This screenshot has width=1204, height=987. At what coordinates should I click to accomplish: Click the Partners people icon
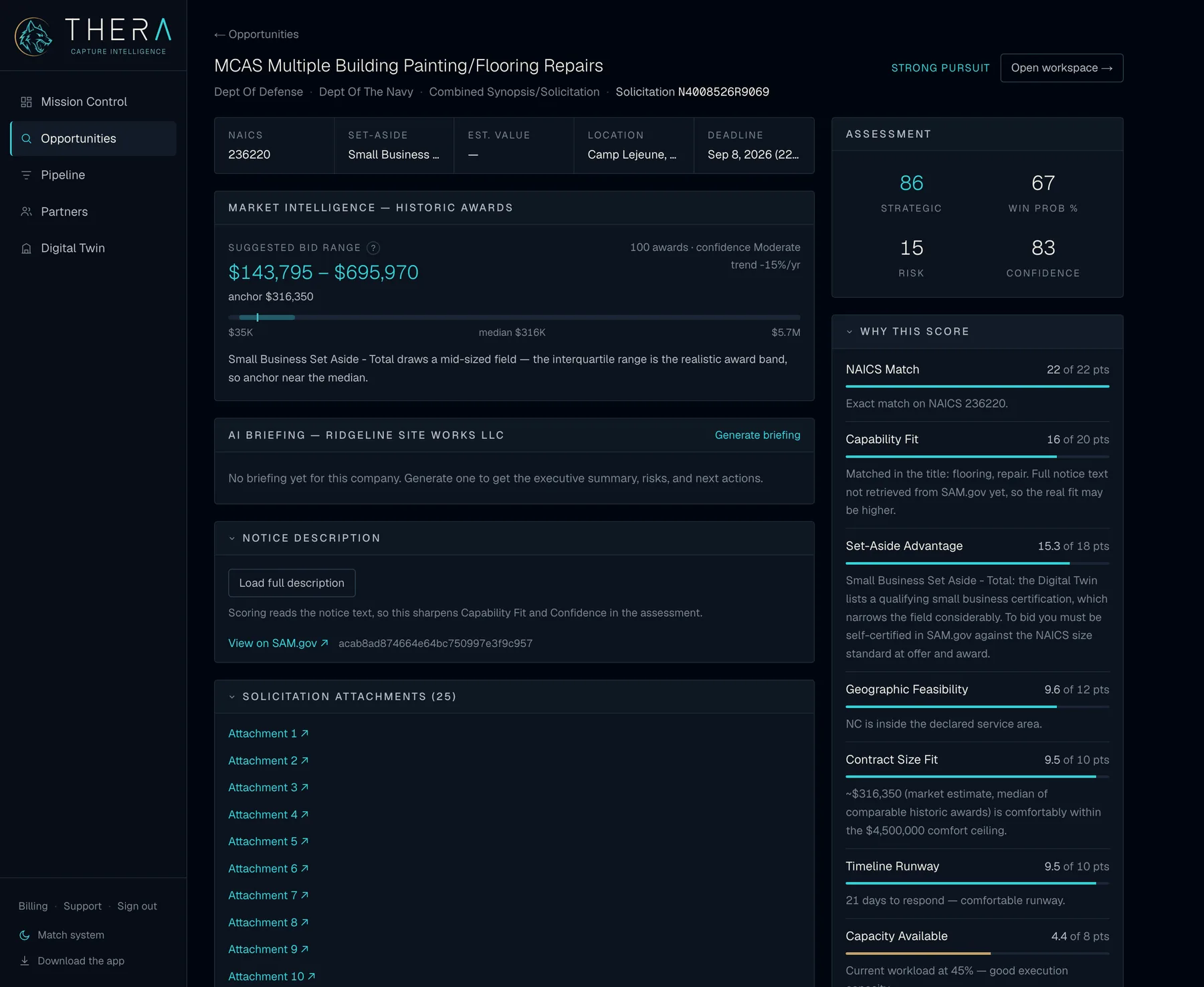pyautogui.click(x=26, y=211)
